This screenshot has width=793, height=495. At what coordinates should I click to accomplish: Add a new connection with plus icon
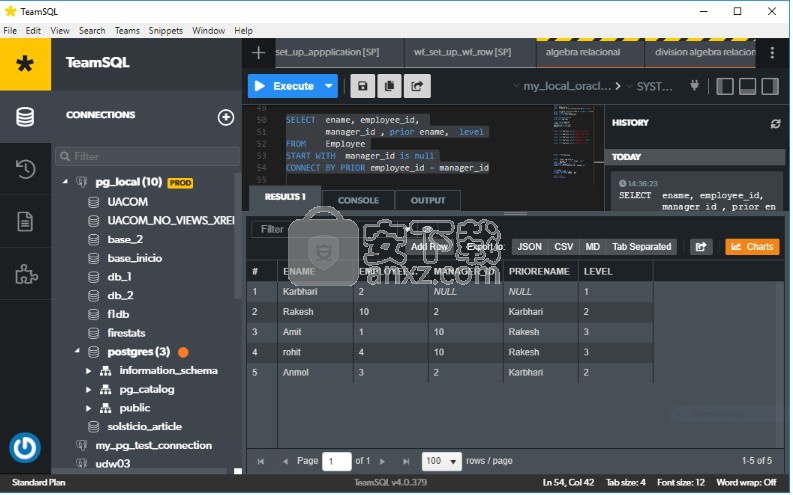[226, 117]
